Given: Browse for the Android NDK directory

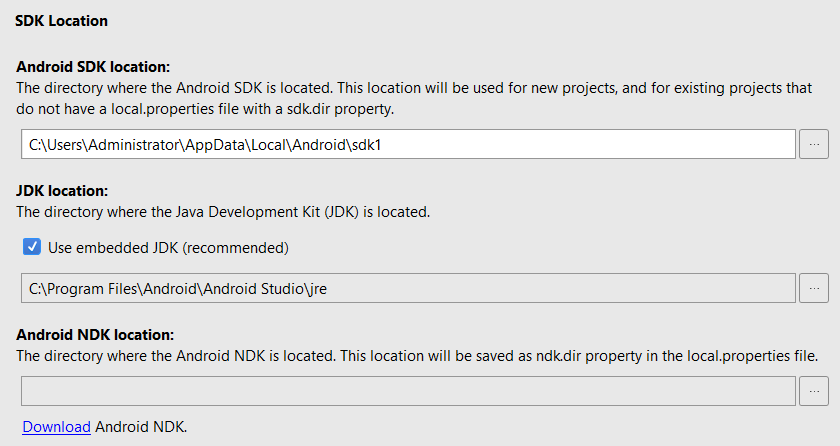Looking at the screenshot, I should 814,391.
